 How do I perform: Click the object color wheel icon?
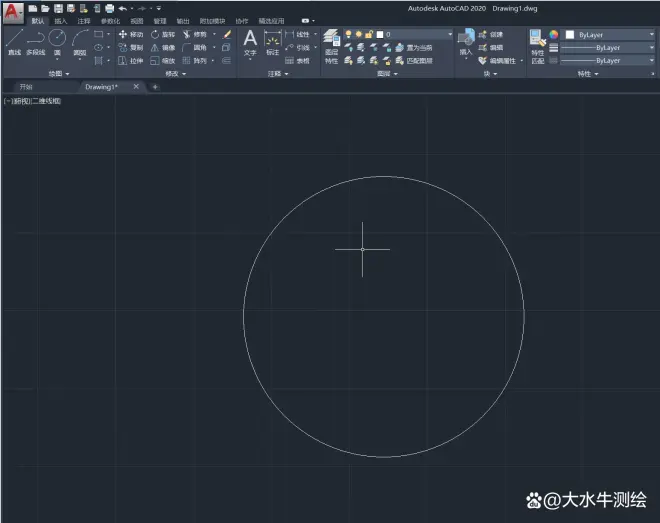pos(554,35)
